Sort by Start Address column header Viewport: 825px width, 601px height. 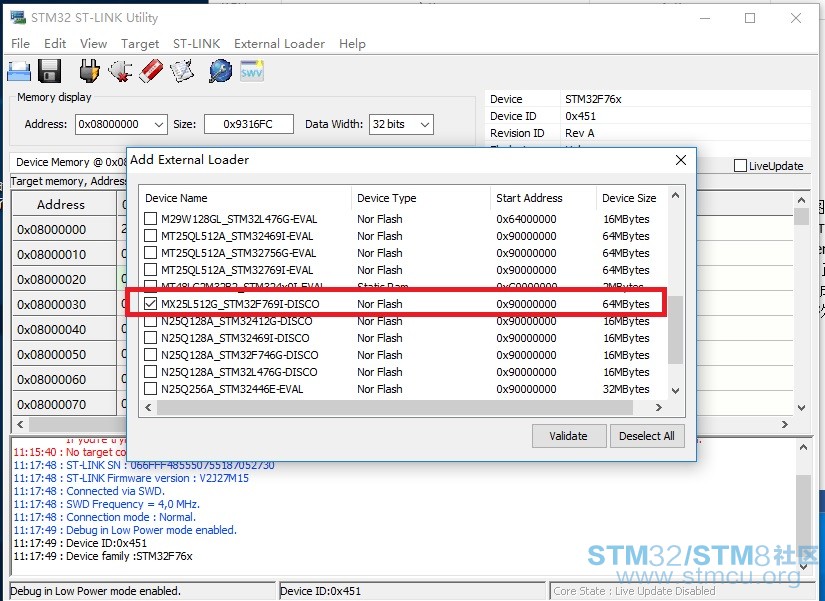(543, 198)
